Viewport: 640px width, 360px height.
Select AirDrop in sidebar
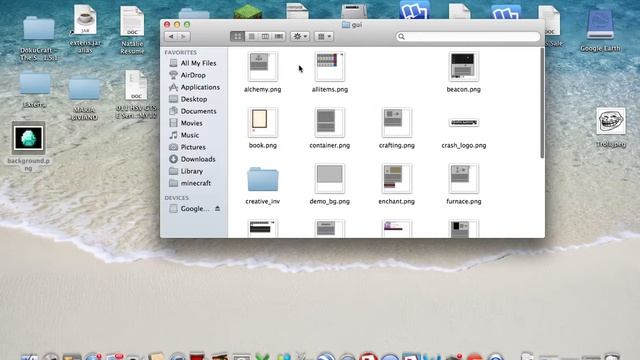click(194, 75)
